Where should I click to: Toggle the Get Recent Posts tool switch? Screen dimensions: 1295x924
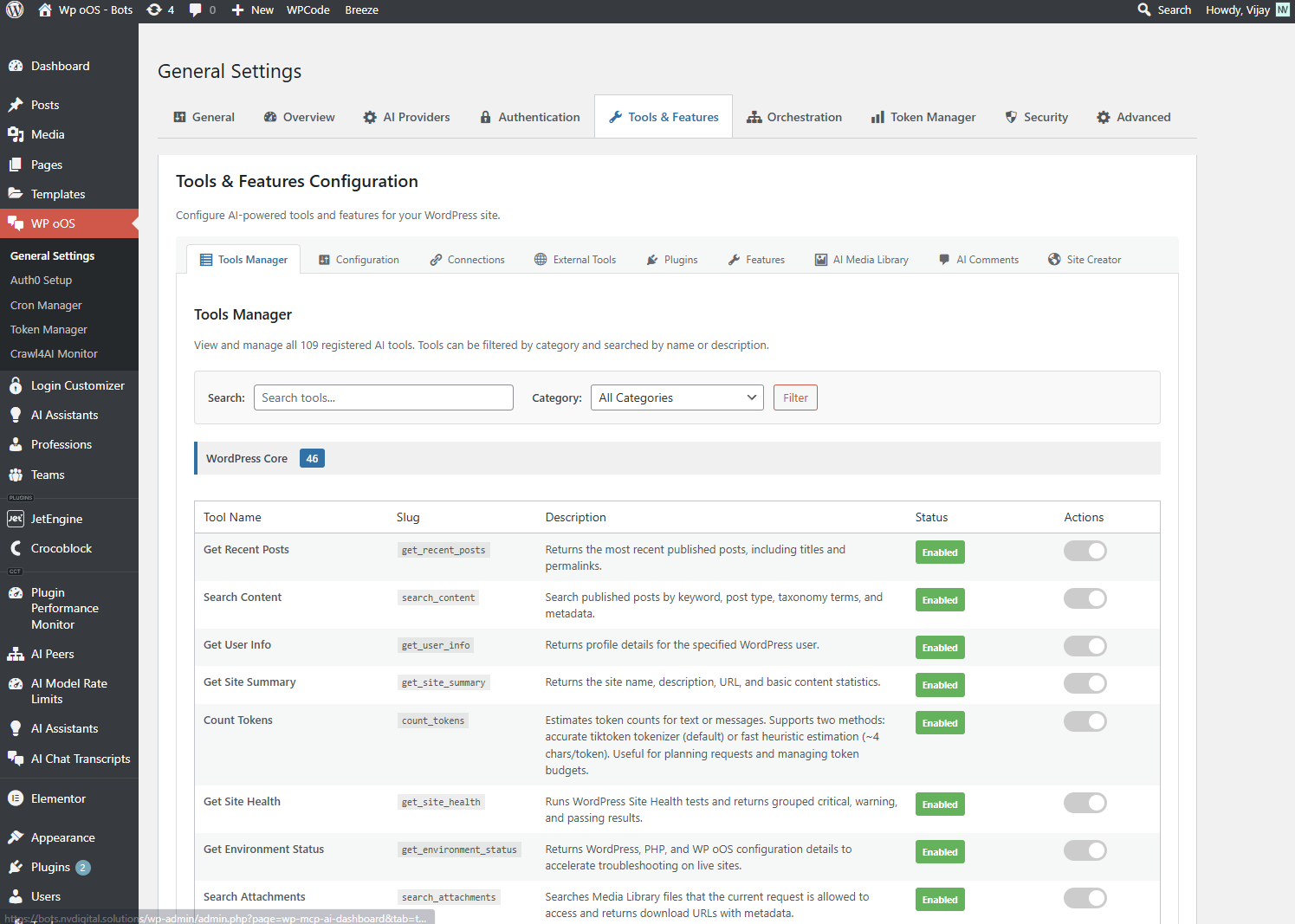[1085, 551]
